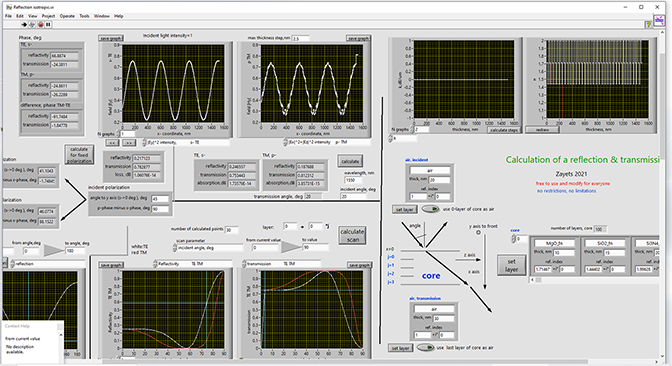Click the '>>' next graph button
This screenshot has height=366, width=672.
(x=129, y=143)
